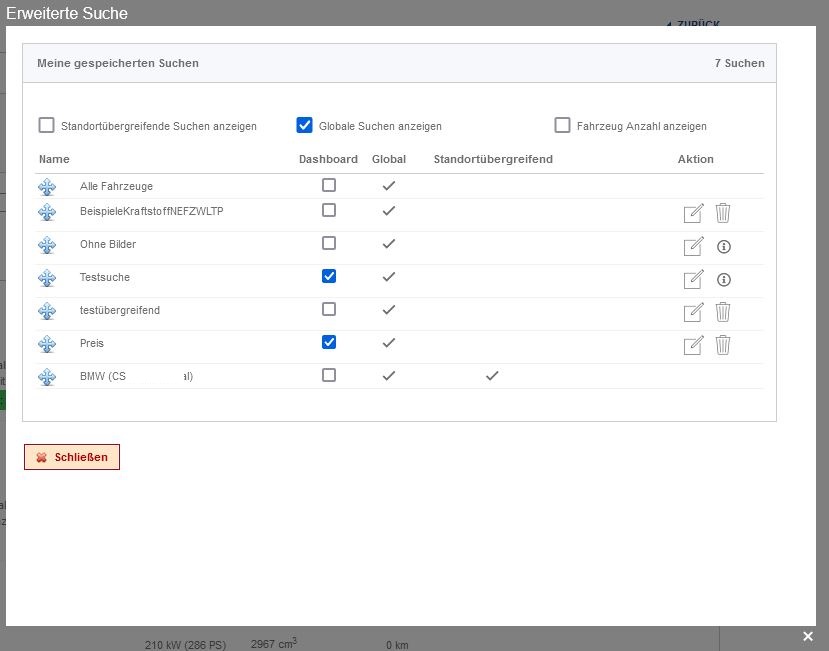This screenshot has width=829, height=651.
Task: Enable Fahrzeug Anzahl anzeigen
Action: tap(563, 125)
